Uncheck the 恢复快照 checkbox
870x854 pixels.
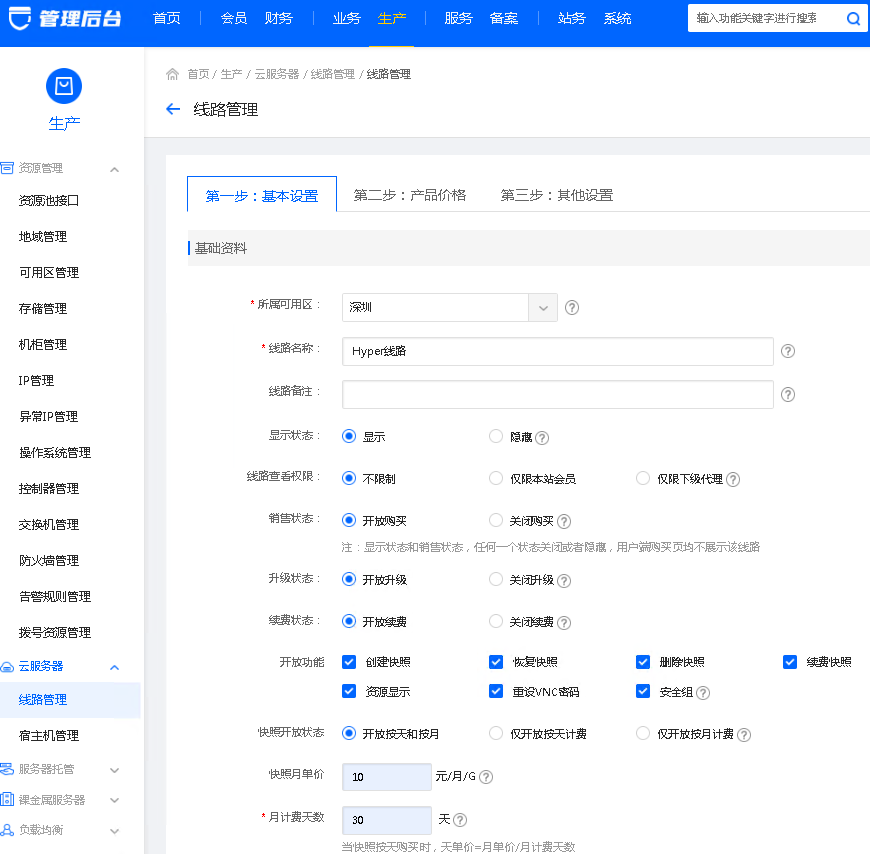click(495, 661)
